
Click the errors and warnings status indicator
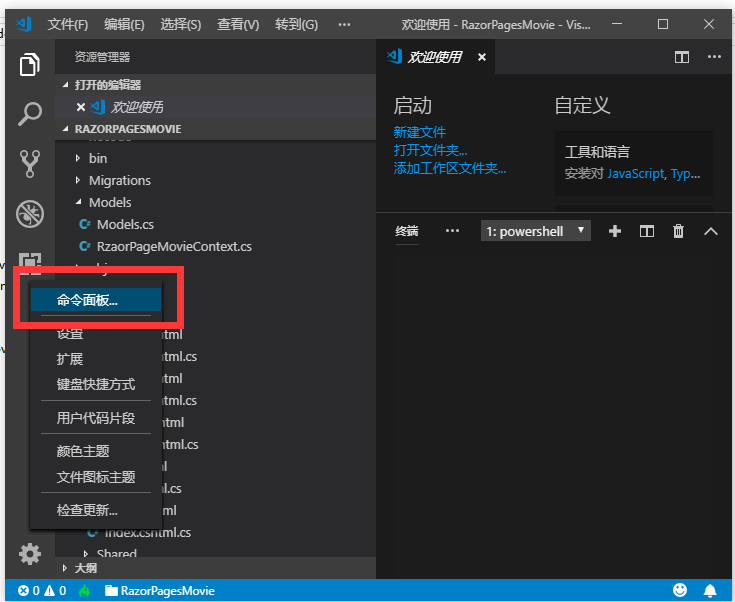(x=42, y=591)
